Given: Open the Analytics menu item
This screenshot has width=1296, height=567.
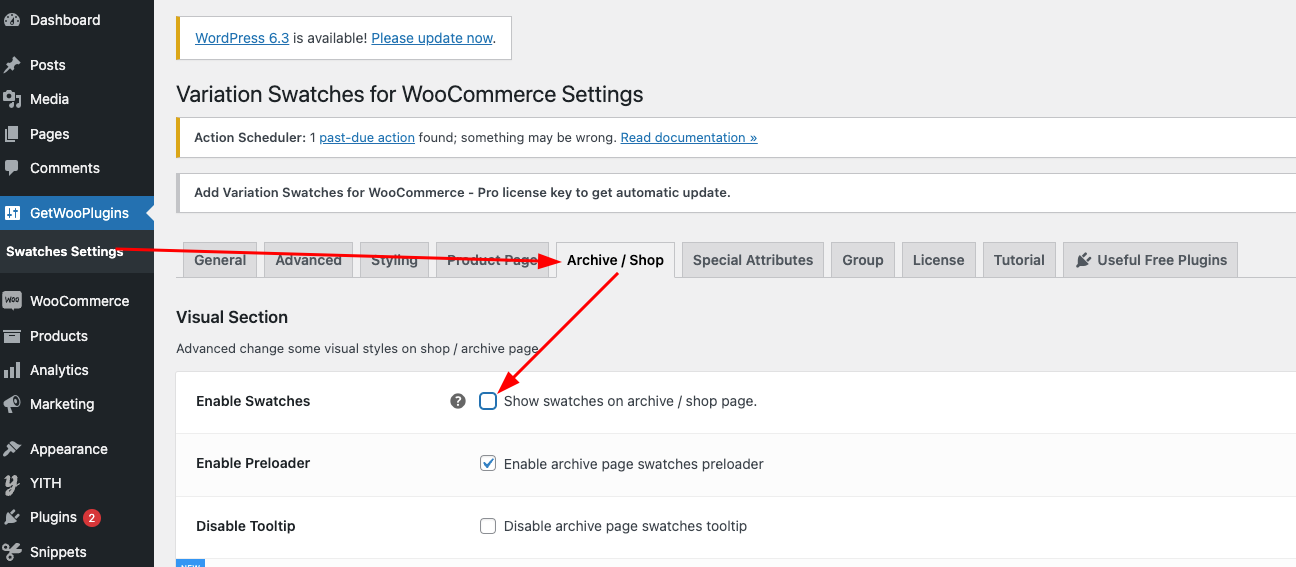Looking at the screenshot, I should (77, 370).
